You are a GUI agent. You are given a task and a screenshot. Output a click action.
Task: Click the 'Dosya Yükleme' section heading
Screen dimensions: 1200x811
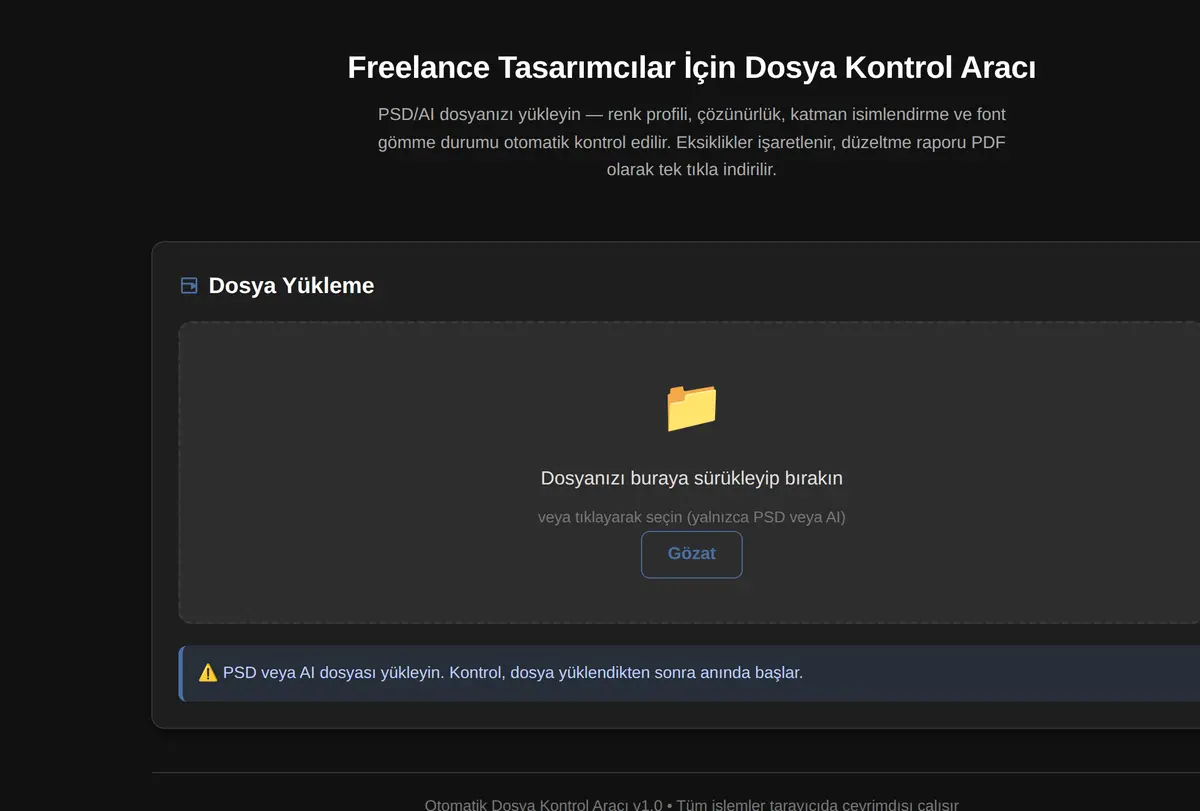point(291,286)
